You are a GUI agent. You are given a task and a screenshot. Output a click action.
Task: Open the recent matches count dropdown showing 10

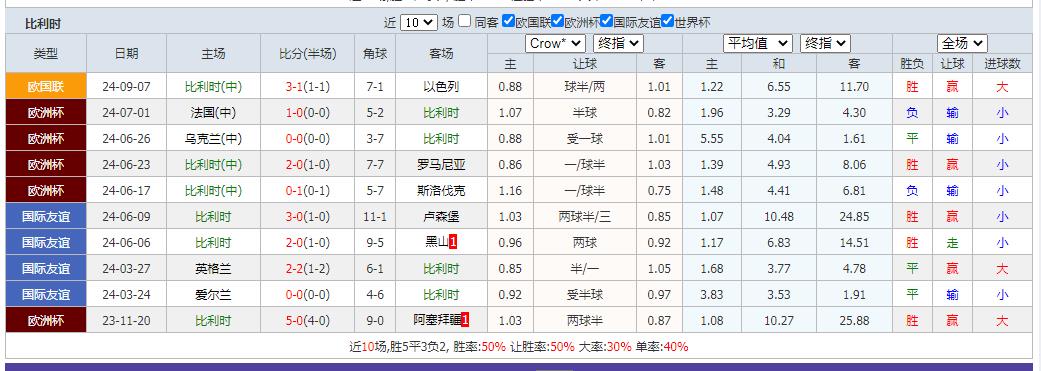point(419,22)
